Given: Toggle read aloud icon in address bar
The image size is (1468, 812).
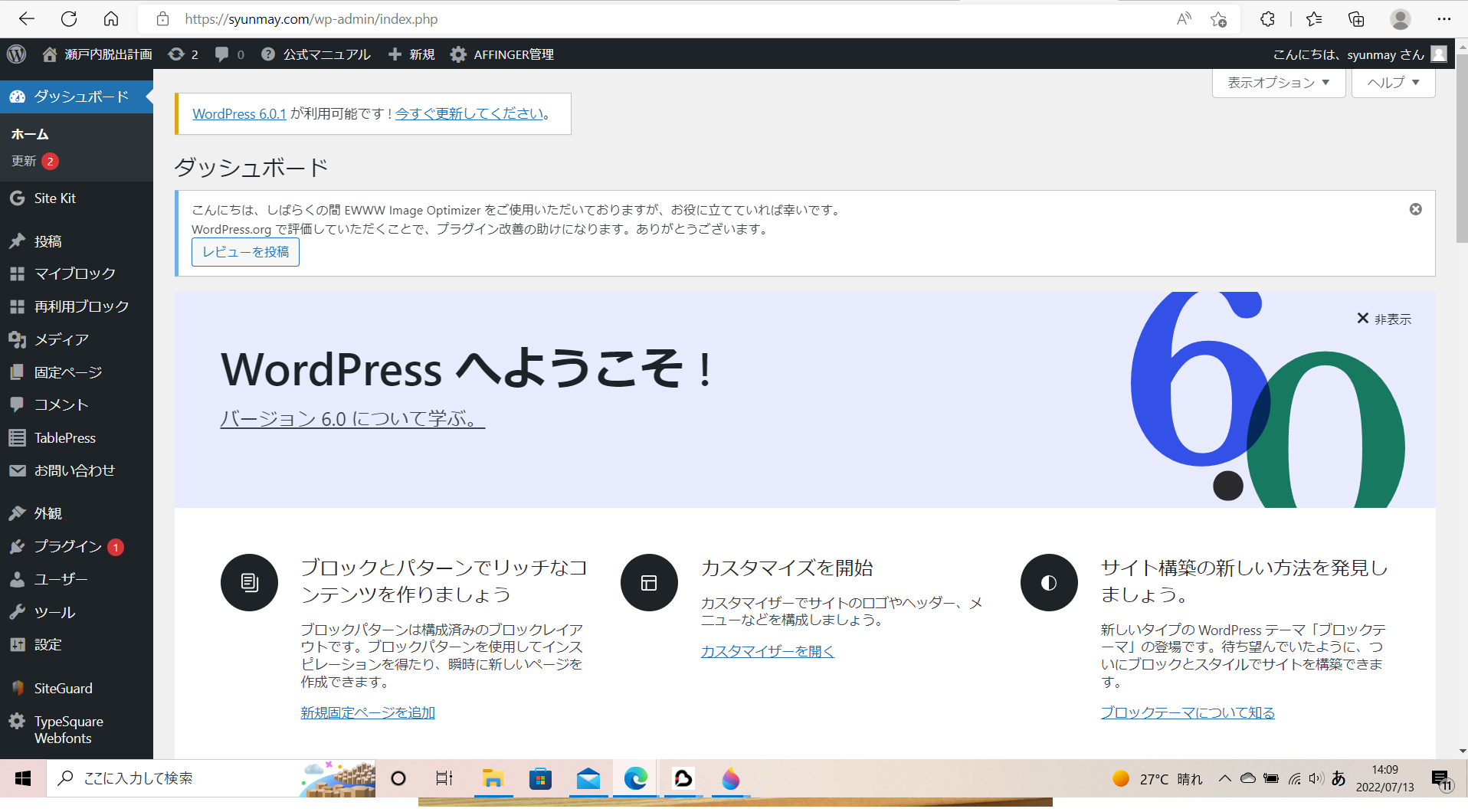Looking at the screenshot, I should (1184, 19).
